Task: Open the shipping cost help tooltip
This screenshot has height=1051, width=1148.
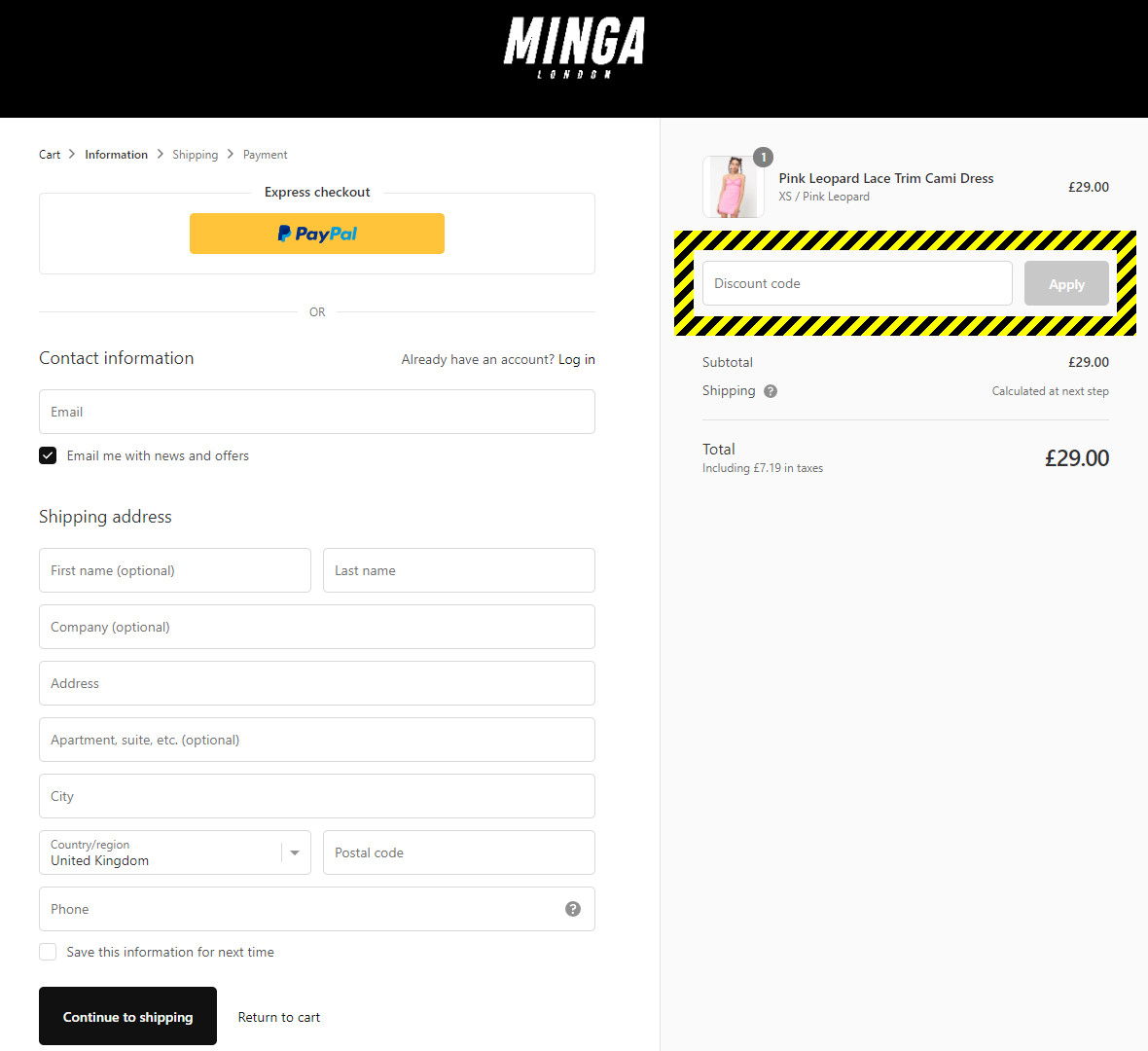Action: pyautogui.click(x=770, y=390)
